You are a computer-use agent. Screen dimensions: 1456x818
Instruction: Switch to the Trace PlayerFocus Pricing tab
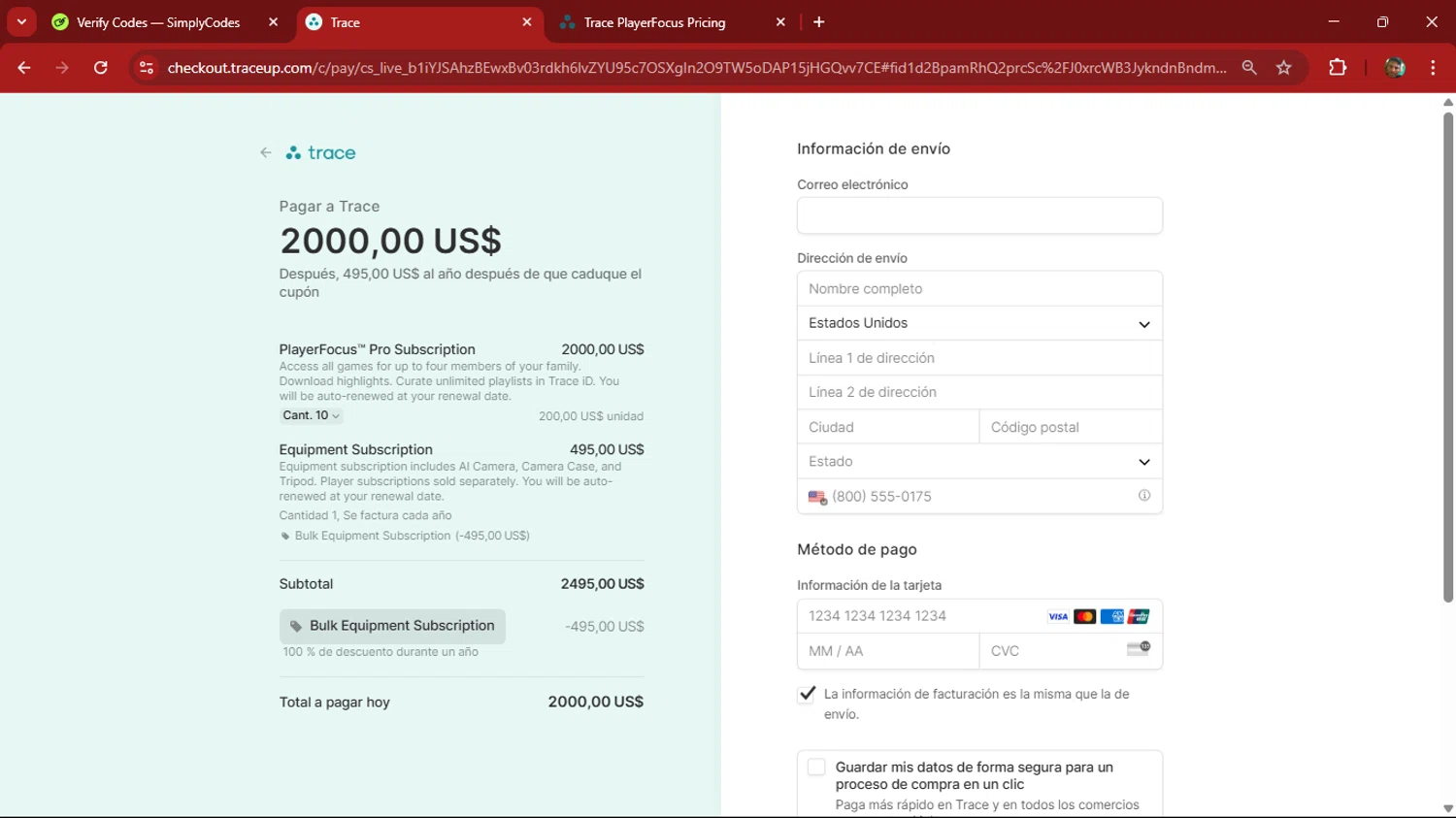pyautogui.click(x=655, y=22)
